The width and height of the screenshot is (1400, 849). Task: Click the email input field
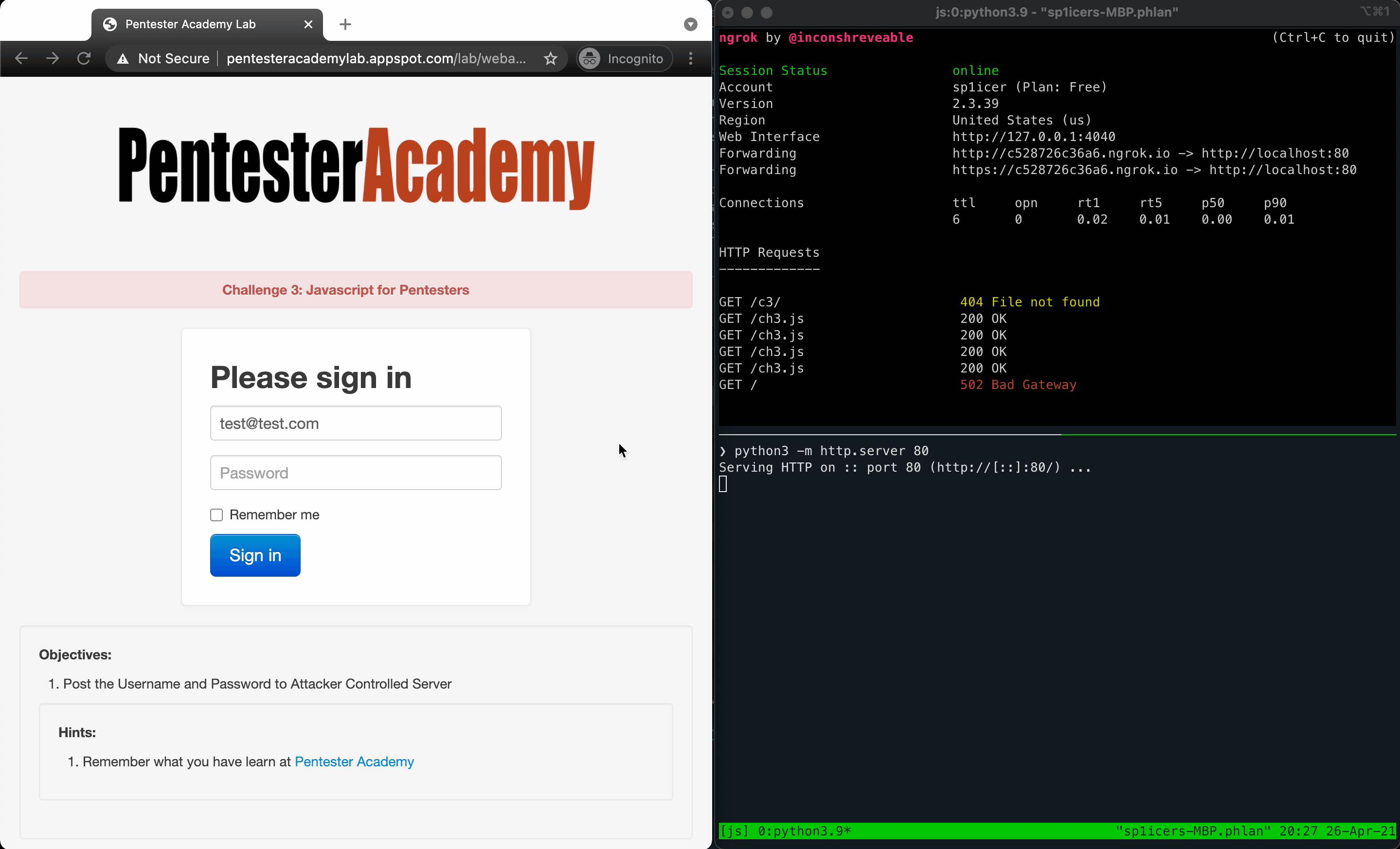click(x=355, y=423)
